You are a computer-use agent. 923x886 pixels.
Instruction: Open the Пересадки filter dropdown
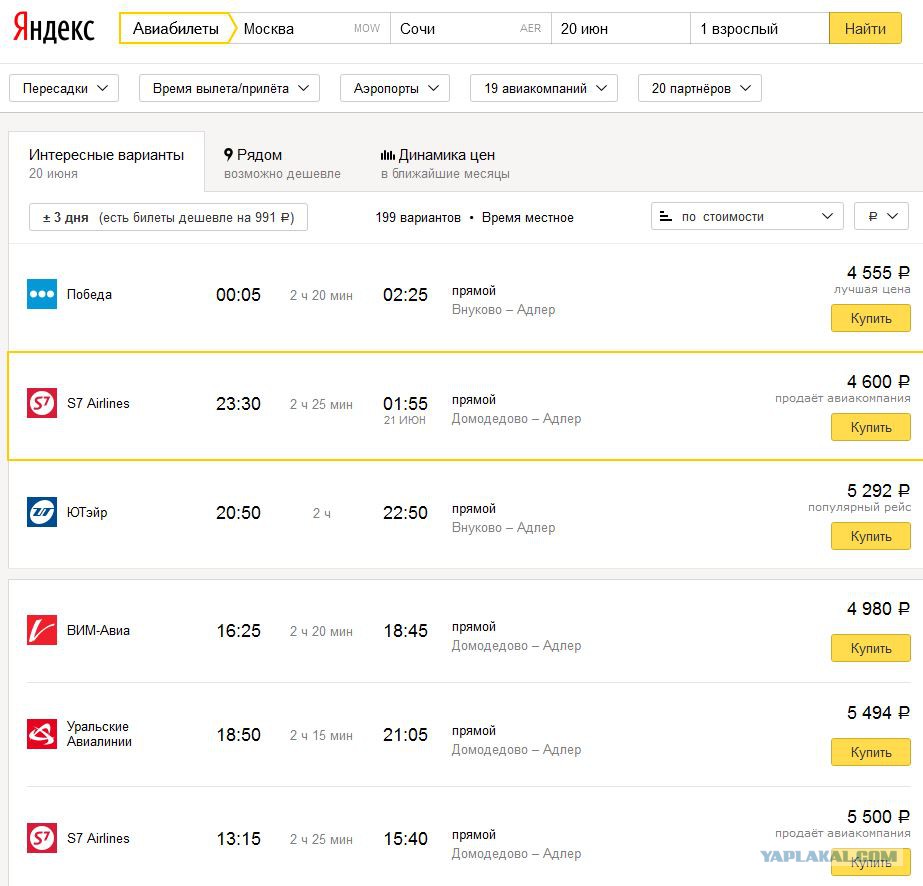(64, 88)
